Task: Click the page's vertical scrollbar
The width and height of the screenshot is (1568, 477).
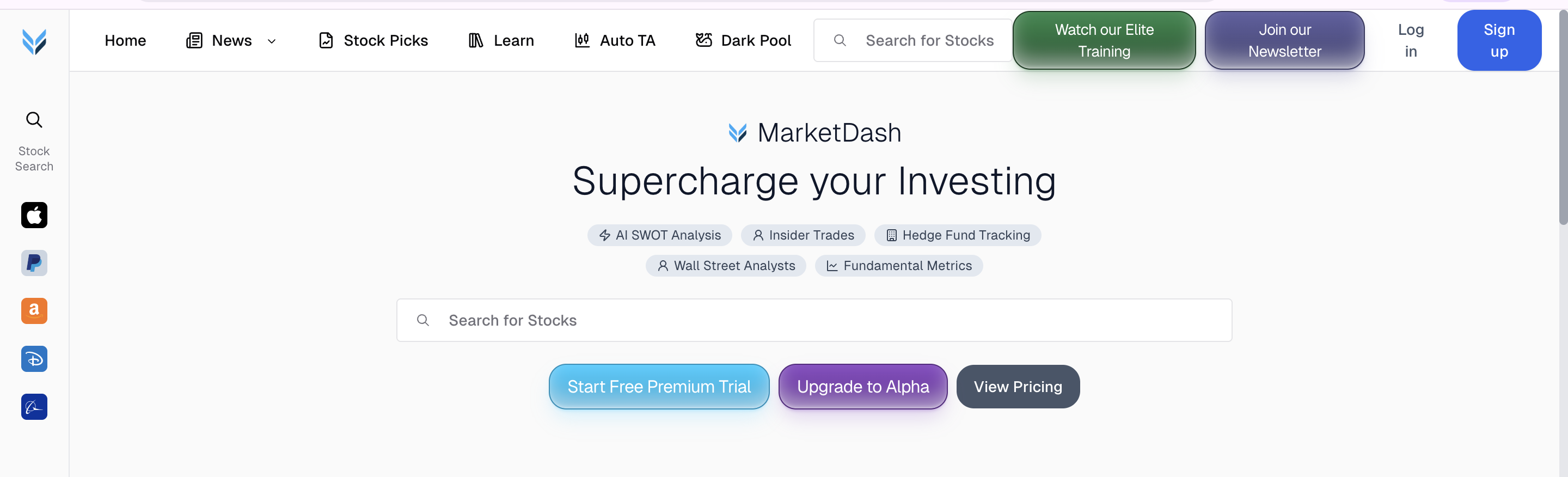Action: click(1562, 121)
